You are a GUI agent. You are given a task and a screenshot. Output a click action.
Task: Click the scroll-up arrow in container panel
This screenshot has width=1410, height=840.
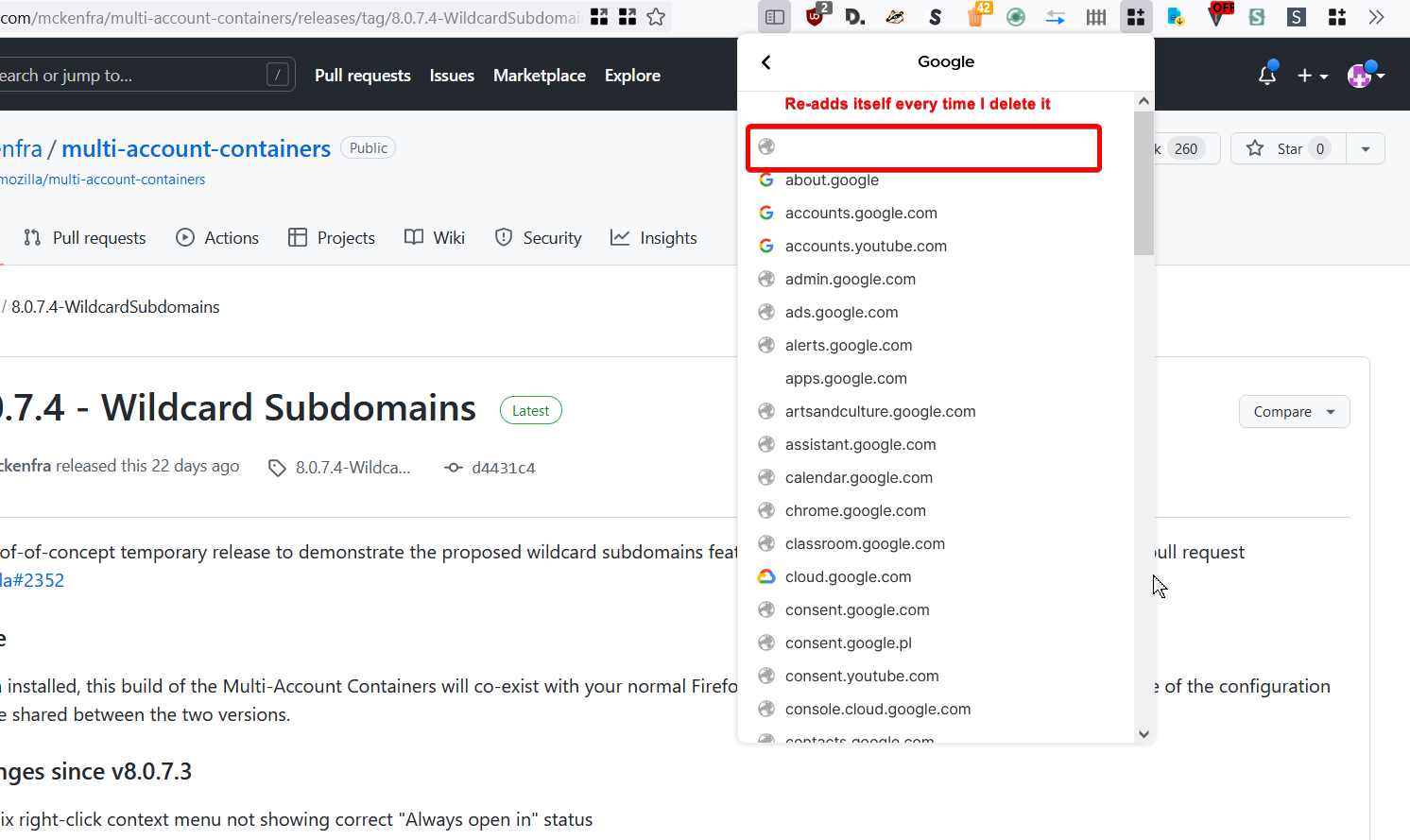(1143, 101)
